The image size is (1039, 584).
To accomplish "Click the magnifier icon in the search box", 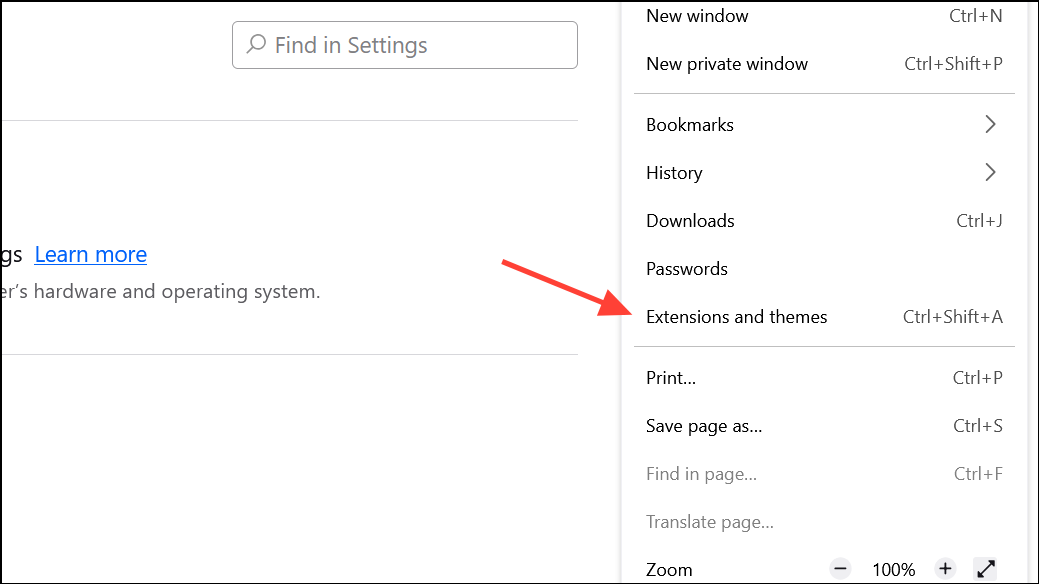I will tap(257, 45).
